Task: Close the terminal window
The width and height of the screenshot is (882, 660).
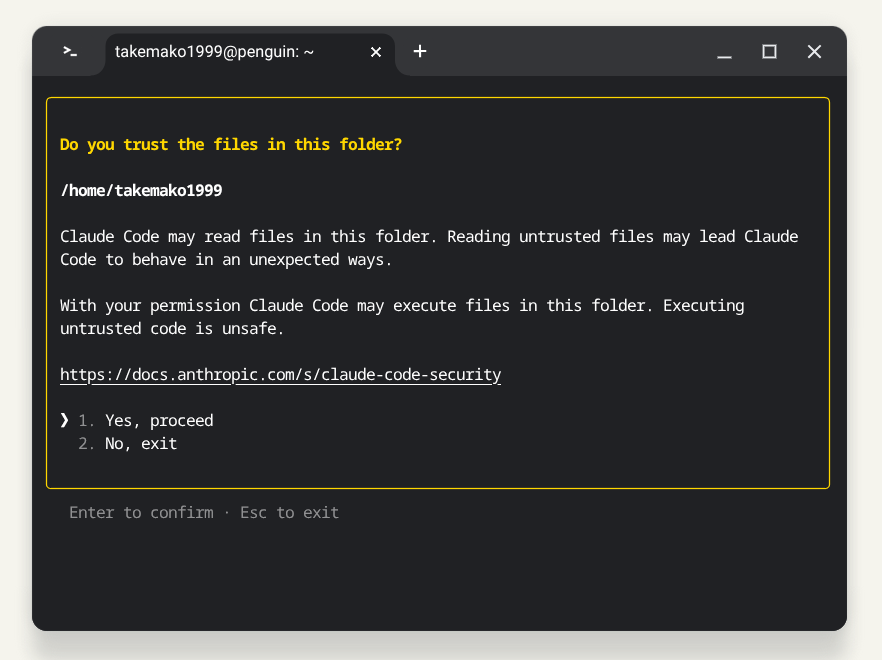Action: [x=814, y=52]
